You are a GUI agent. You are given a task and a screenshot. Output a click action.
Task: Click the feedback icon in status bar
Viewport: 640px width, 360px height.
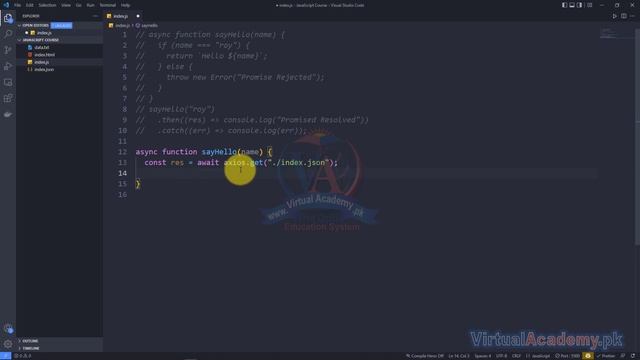pyautogui.click(x=623, y=356)
